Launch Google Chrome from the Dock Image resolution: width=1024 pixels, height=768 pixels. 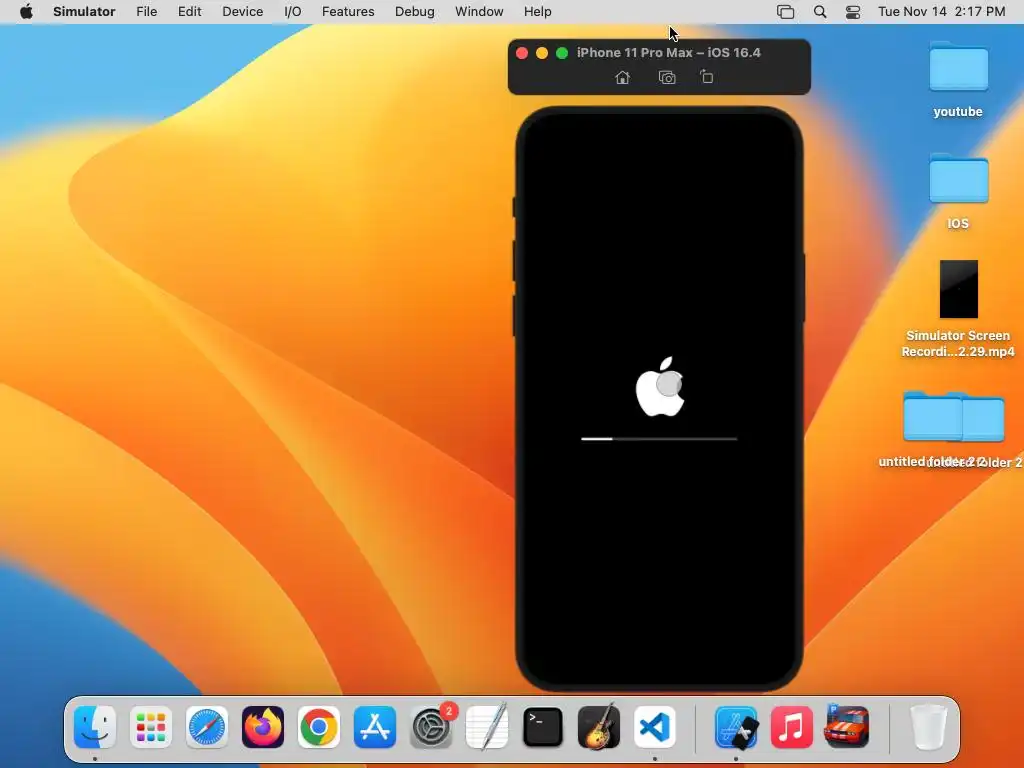(x=319, y=727)
